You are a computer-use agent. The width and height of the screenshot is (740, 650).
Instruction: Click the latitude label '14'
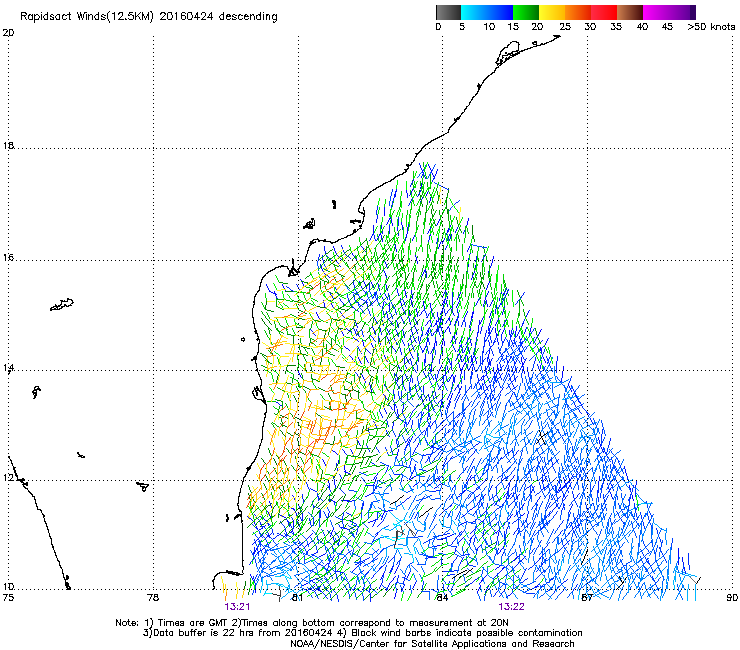pyautogui.click(x=8, y=368)
